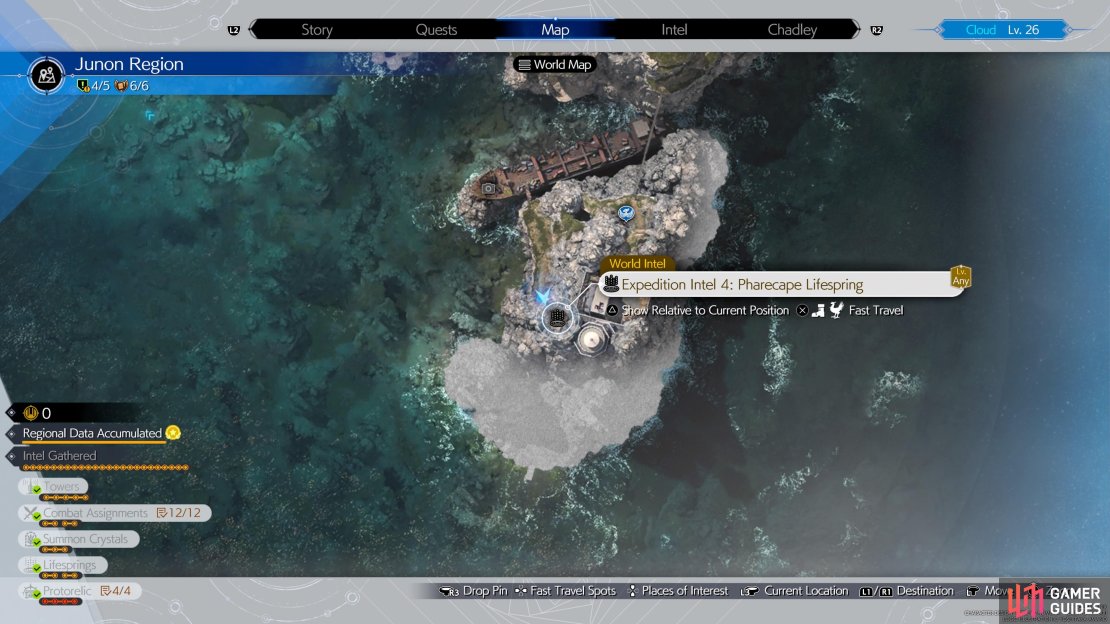Screen dimensions: 1110x624
Task: Click Places of Interest prompt
Action: pyautogui.click(x=678, y=591)
